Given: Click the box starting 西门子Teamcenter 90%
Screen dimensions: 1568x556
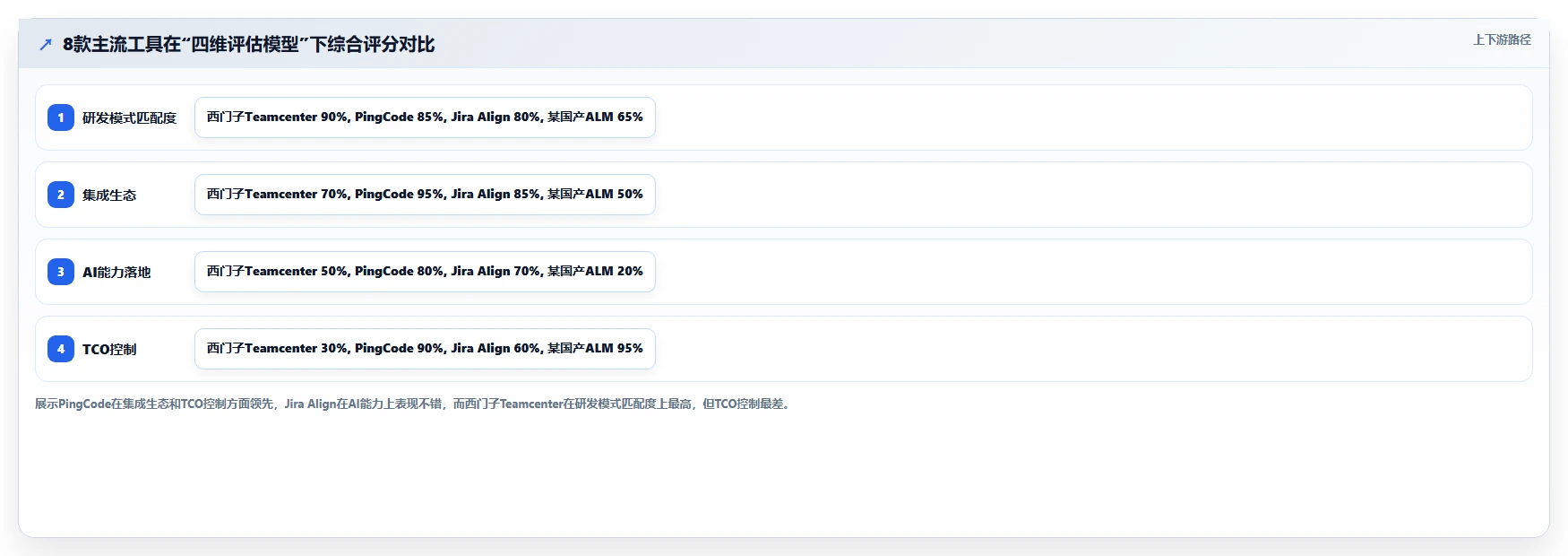Looking at the screenshot, I should tap(425, 117).
